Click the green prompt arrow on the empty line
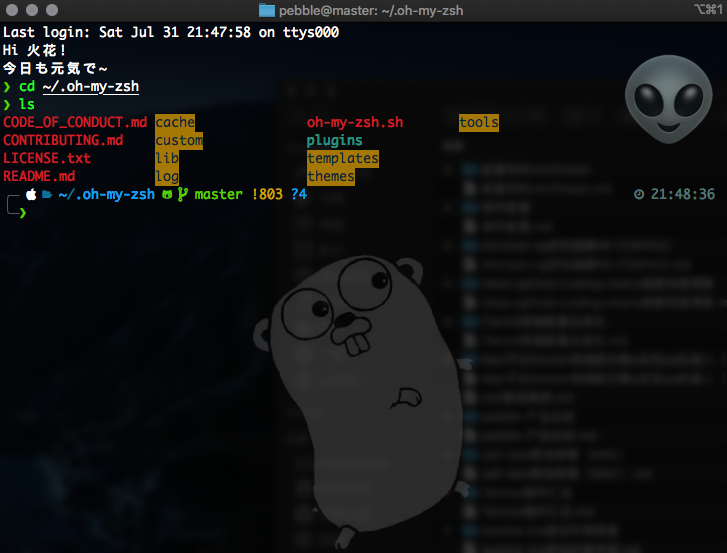 click(23, 213)
